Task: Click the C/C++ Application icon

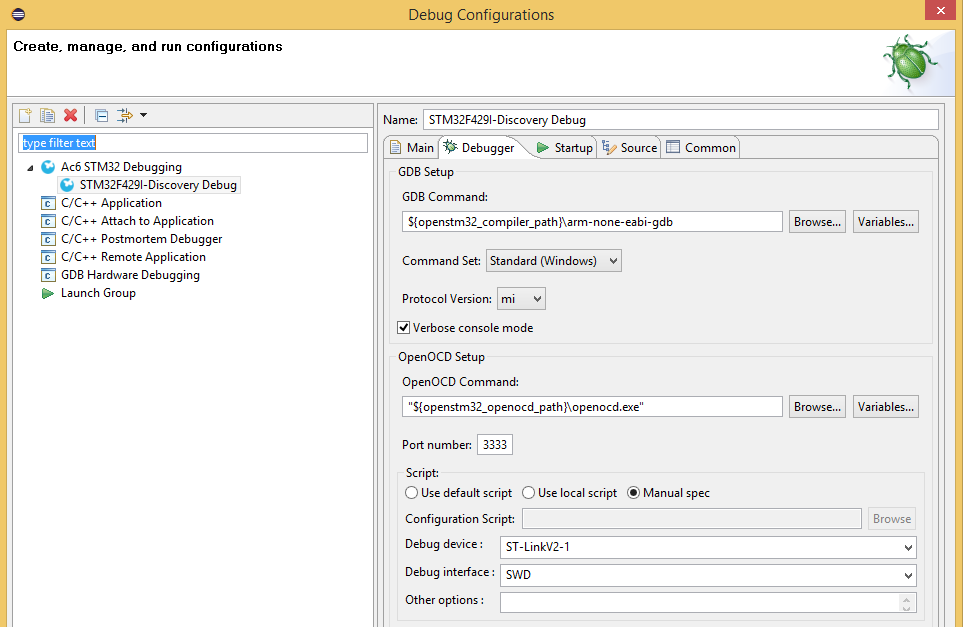Action: point(48,203)
